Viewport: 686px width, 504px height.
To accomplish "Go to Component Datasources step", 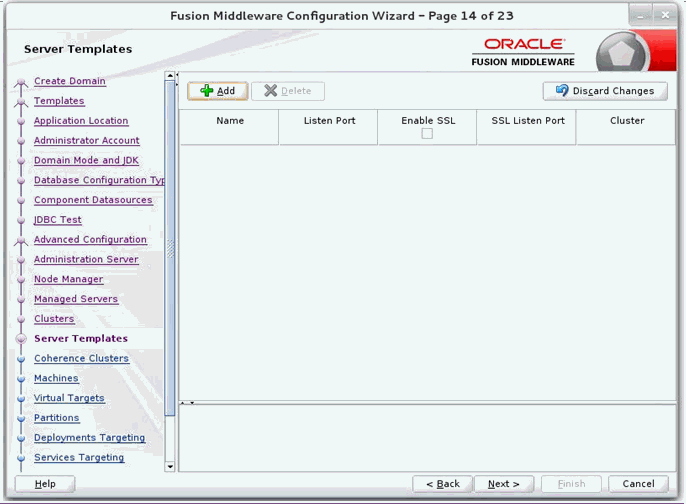I will [93, 200].
